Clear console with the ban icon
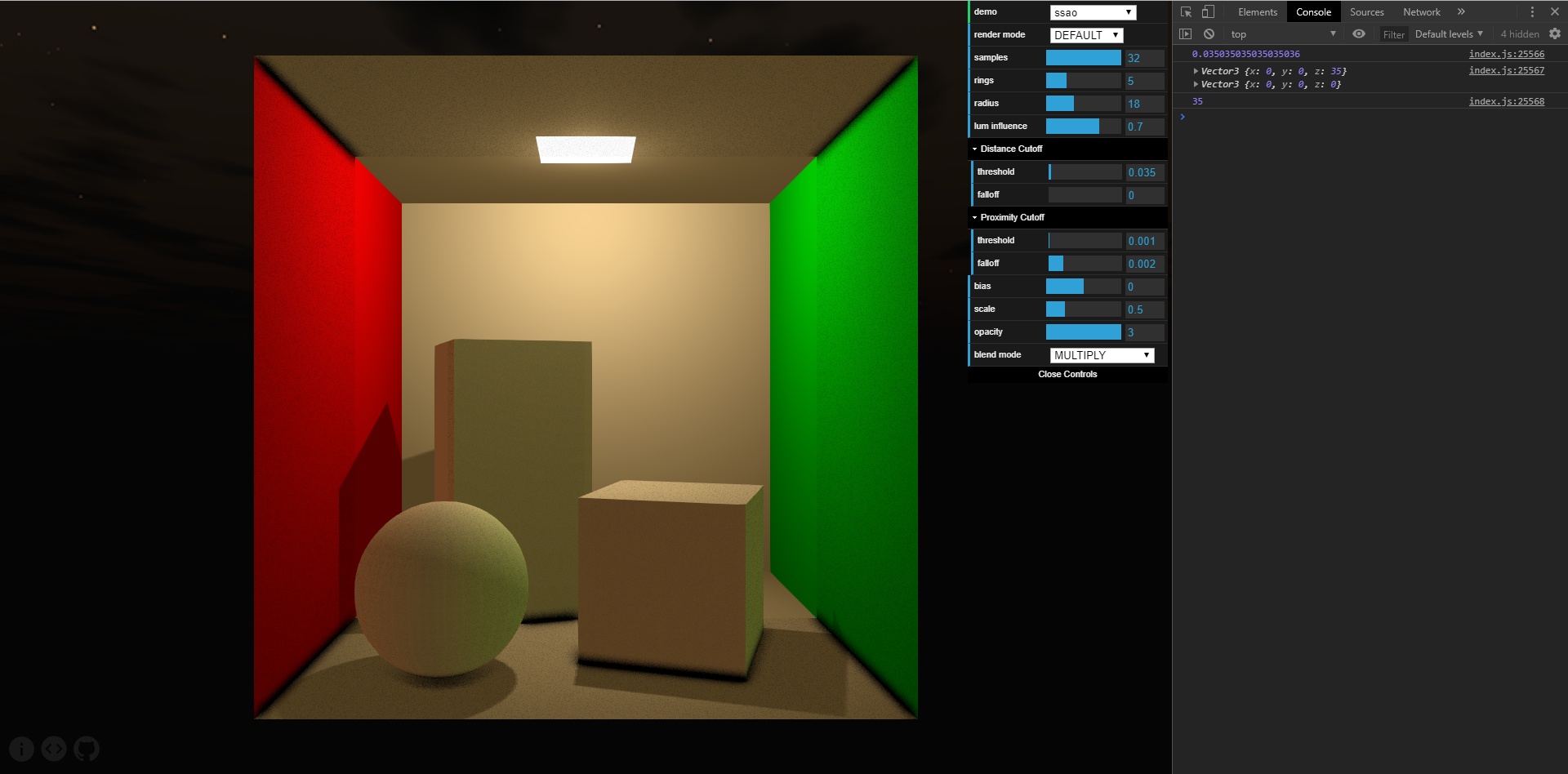This screenshot has width=1568, height=774. tap(1209, 33)
